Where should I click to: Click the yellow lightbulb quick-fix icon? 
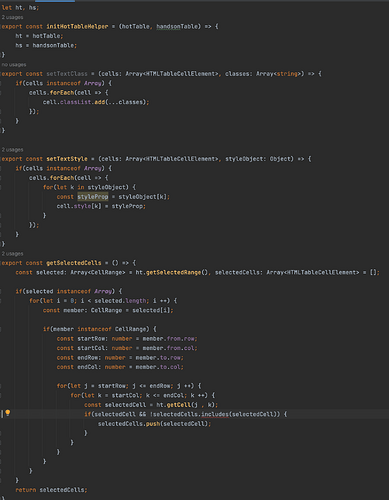pyautogui.click(x=8, y=413)
